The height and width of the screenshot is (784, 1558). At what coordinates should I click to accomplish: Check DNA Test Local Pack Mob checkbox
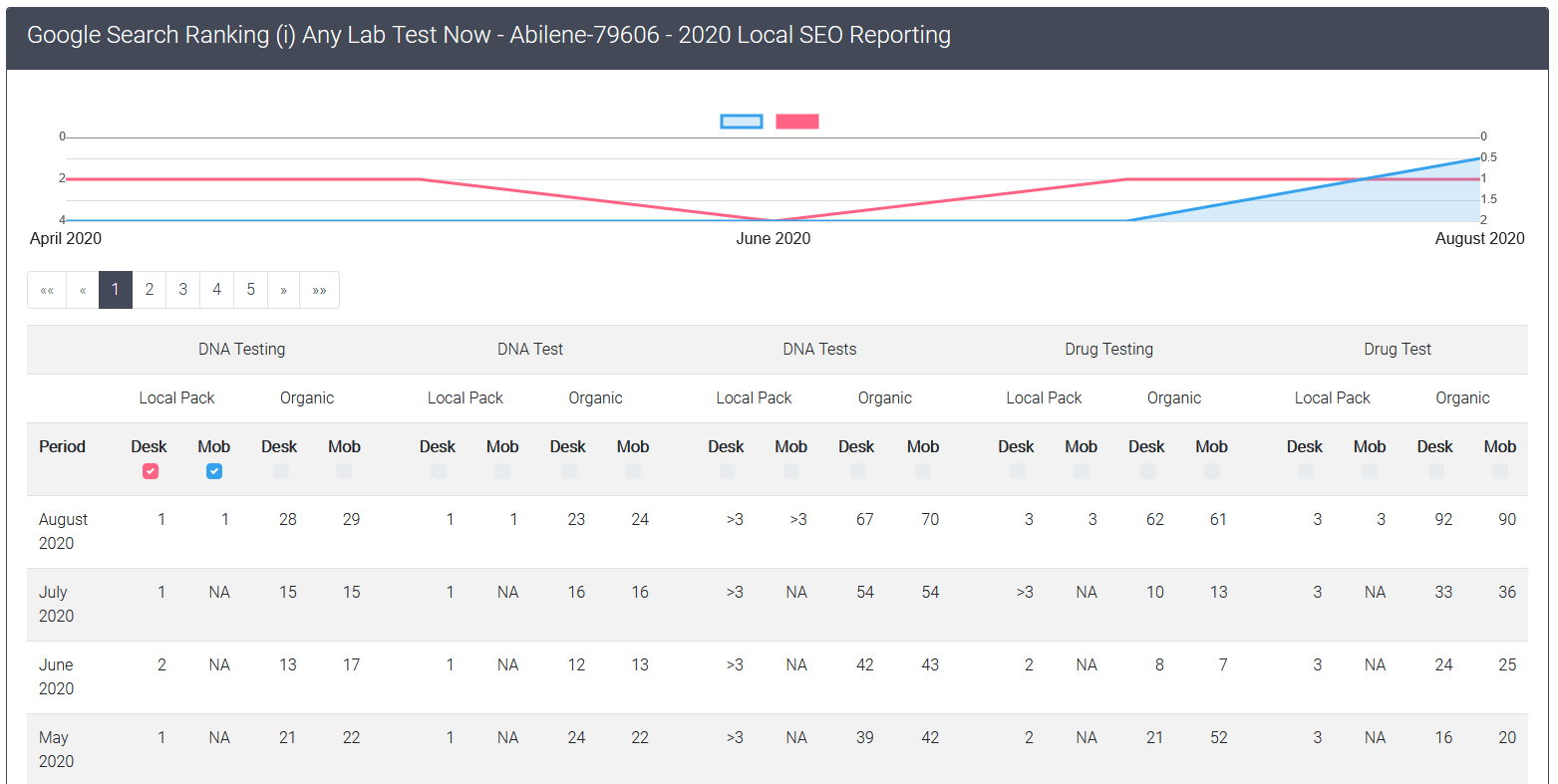[502, 471]
